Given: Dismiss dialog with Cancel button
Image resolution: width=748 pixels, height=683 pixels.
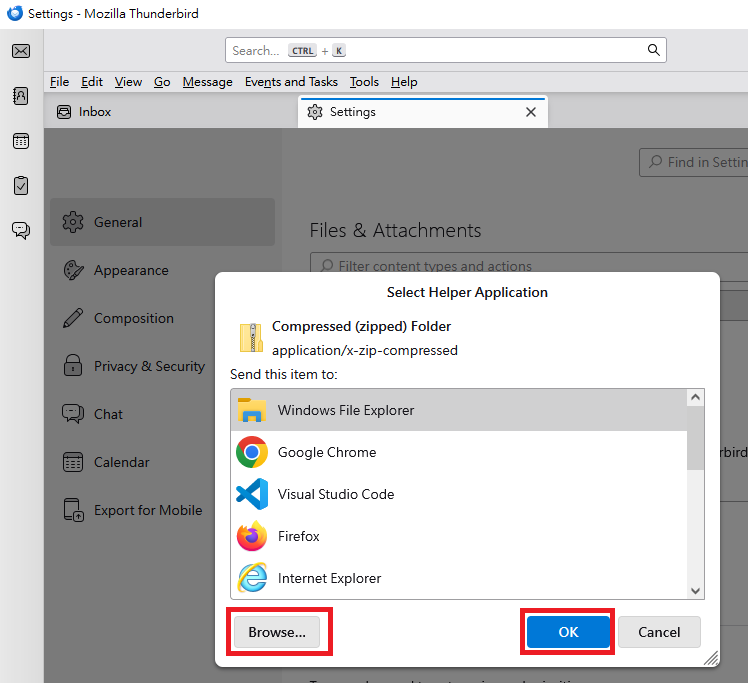Looking at the screenshot, I should [659, 632].
